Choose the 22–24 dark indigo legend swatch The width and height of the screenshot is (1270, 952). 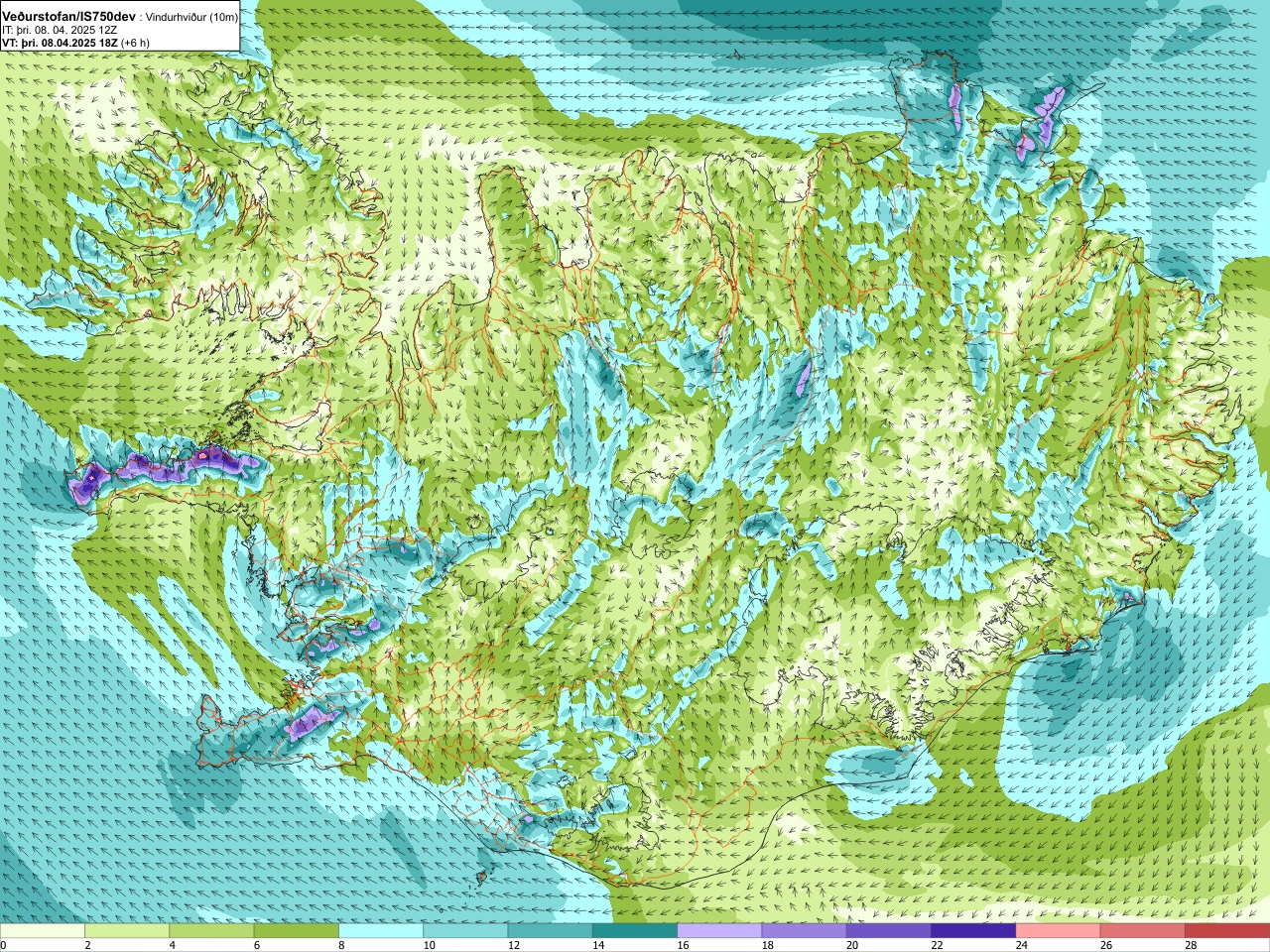(973, 931)
